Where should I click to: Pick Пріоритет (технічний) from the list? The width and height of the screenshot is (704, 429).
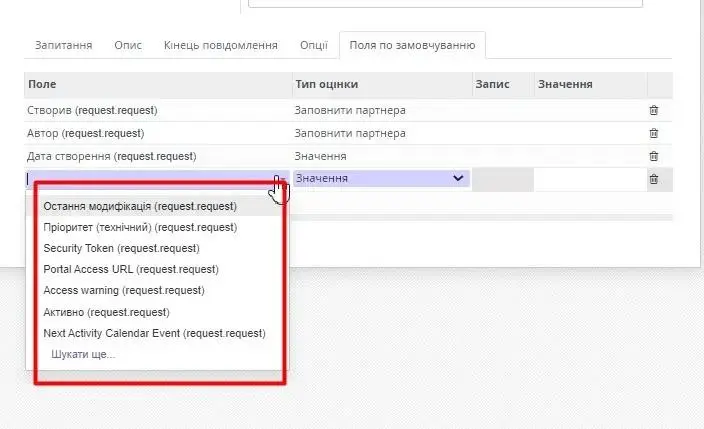pyautogui.click(x=140, y=227)
